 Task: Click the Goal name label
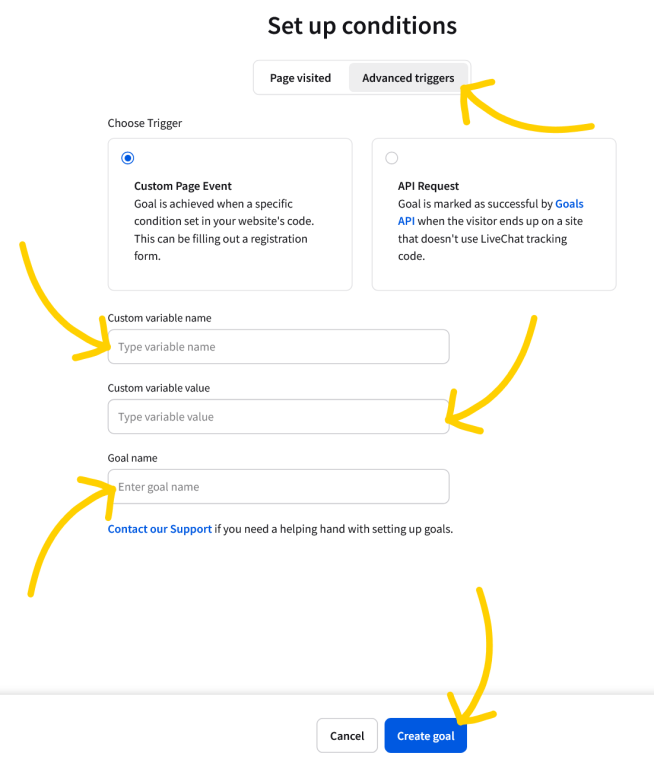click(132, 458)
